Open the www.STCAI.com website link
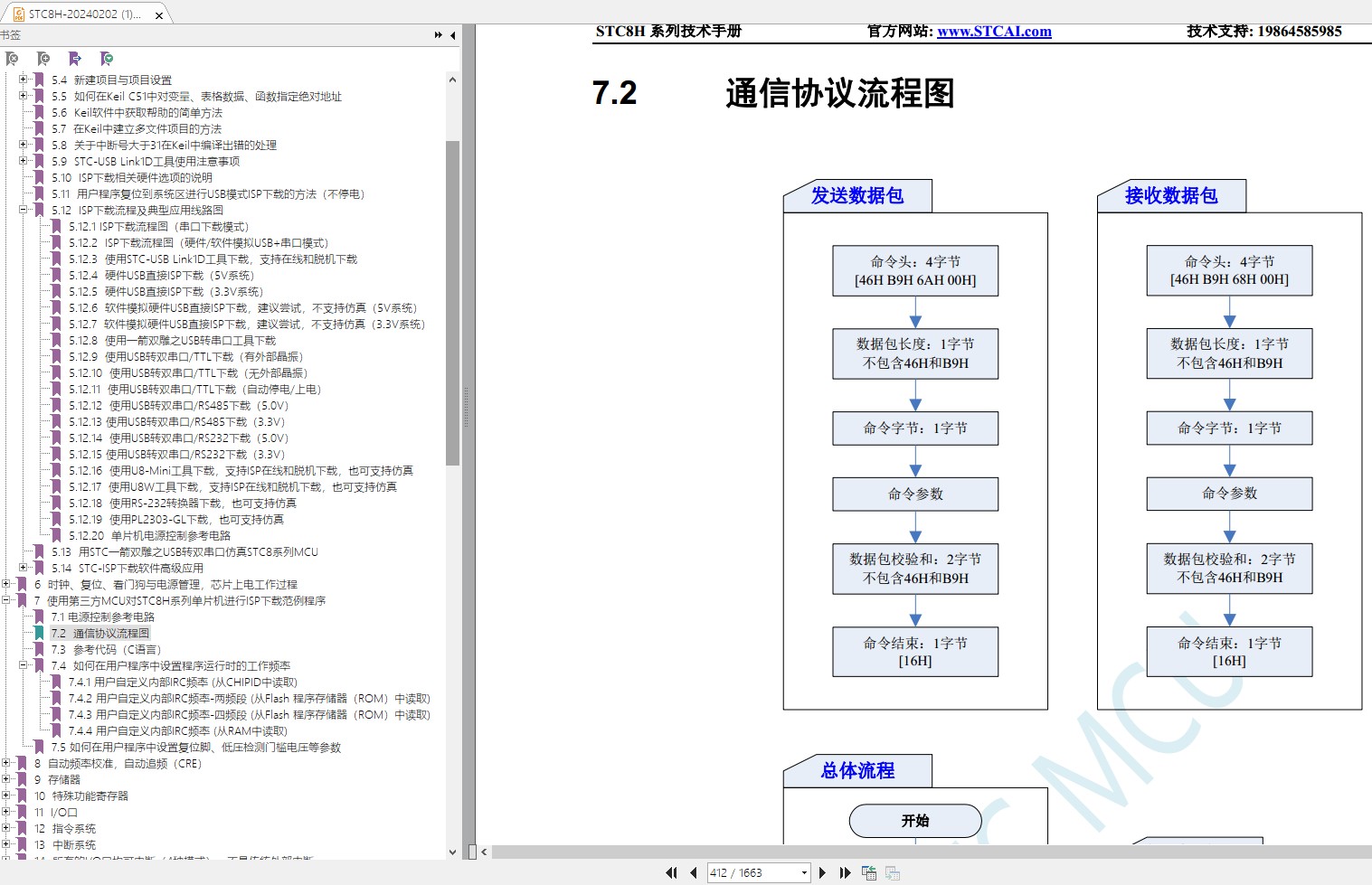 [x=994, y=32]
